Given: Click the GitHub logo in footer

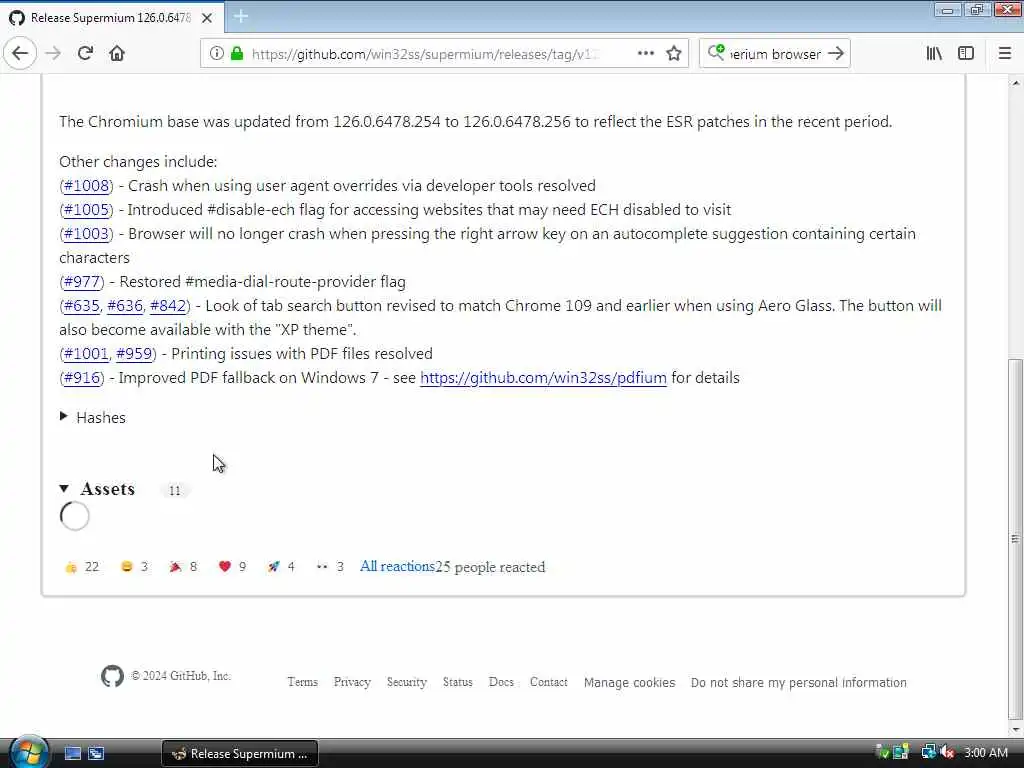Looking at the screenshot, I should [x=112, y=676].
